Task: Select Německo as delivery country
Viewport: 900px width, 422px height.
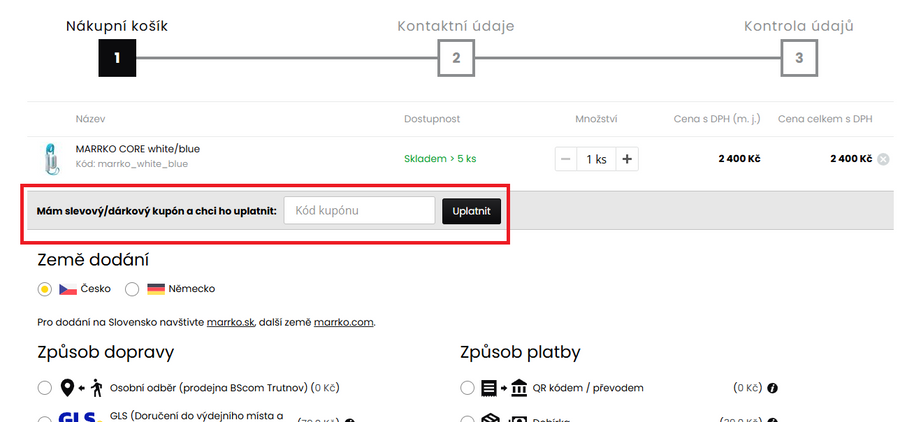Action: [133, 289]
